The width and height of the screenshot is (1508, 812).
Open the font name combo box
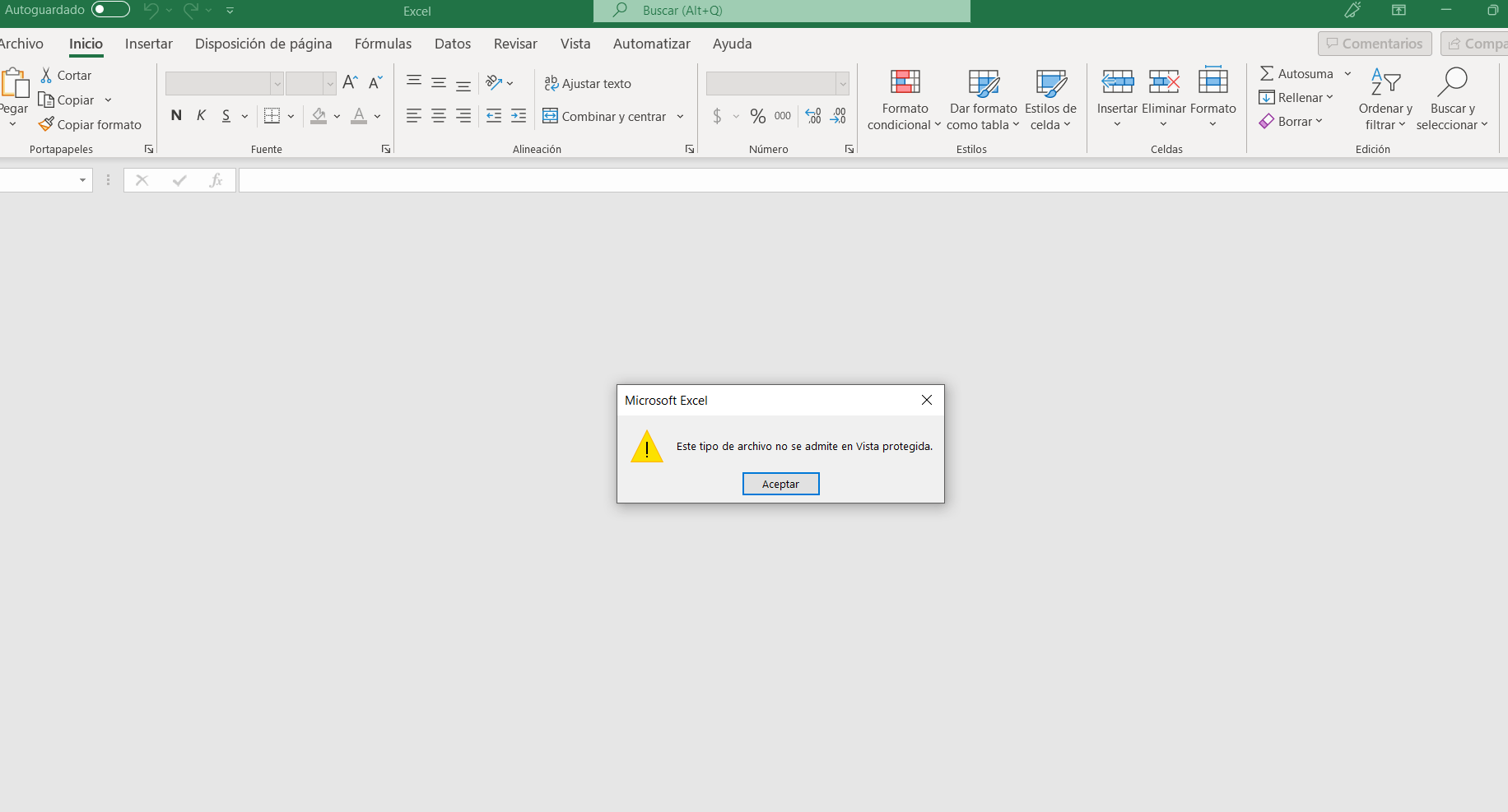224,83
